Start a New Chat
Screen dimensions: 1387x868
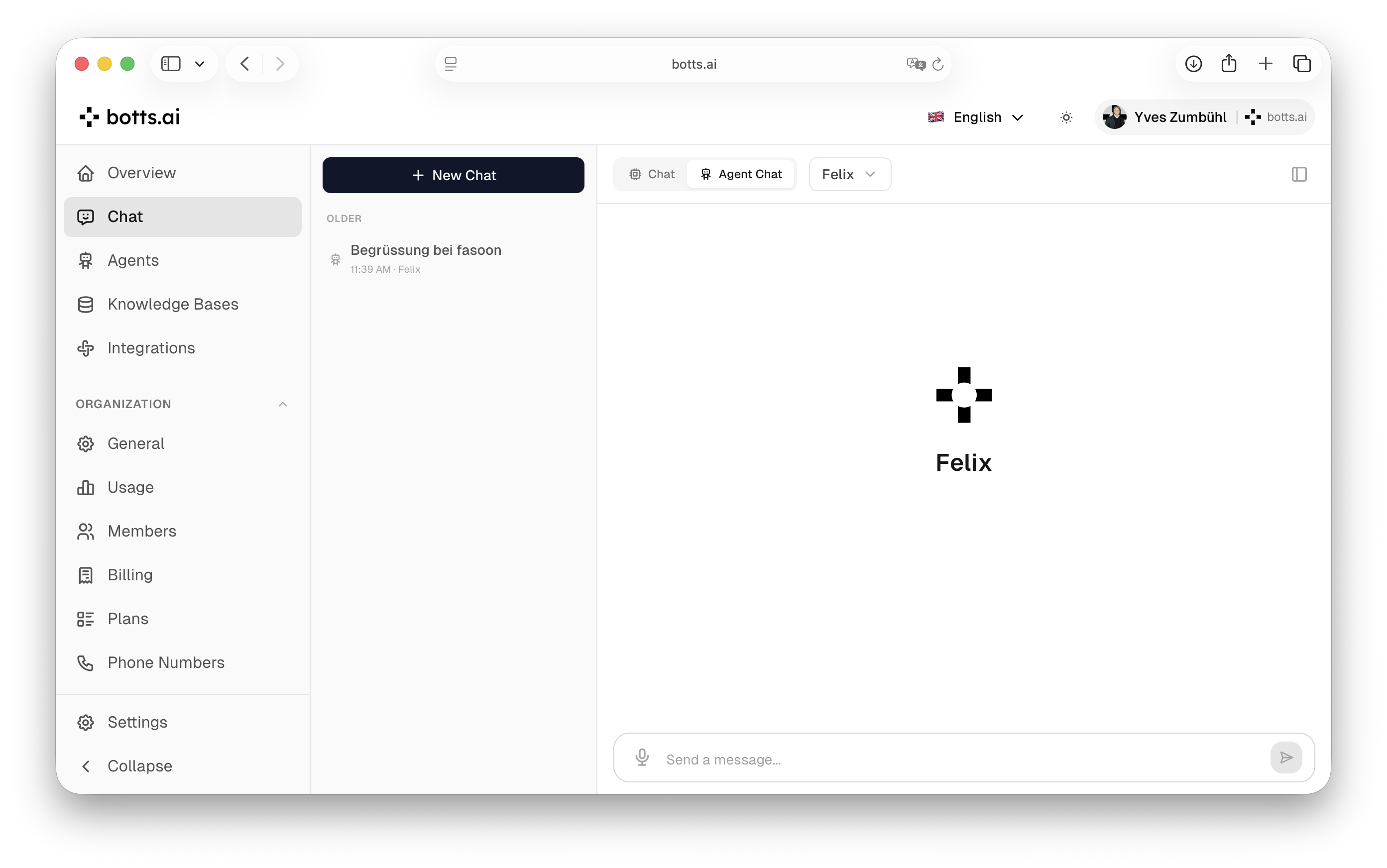click(x=453, y=175)
